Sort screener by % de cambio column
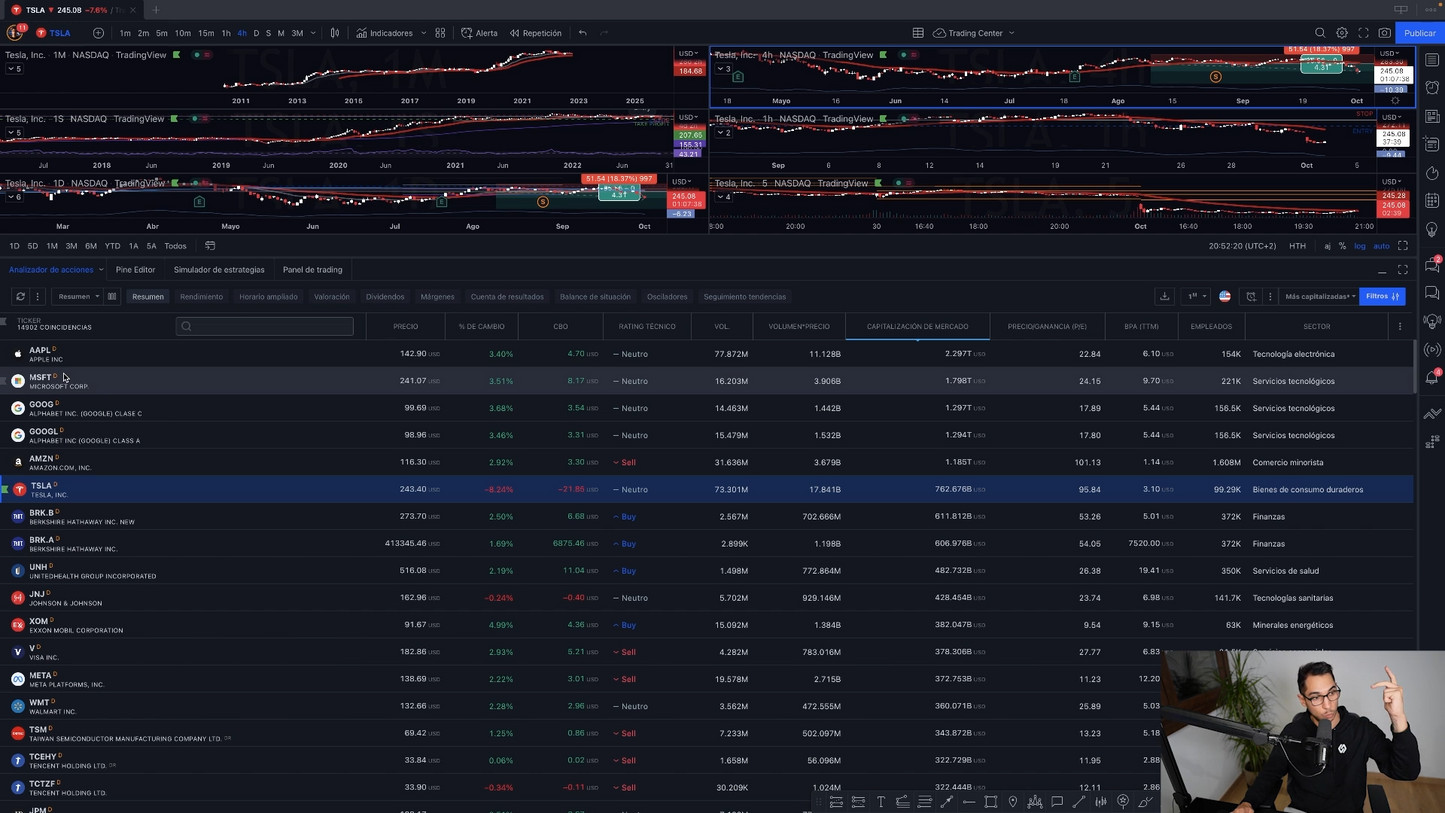This screenshot has width=1445, height=813. [x=481, y=327]
